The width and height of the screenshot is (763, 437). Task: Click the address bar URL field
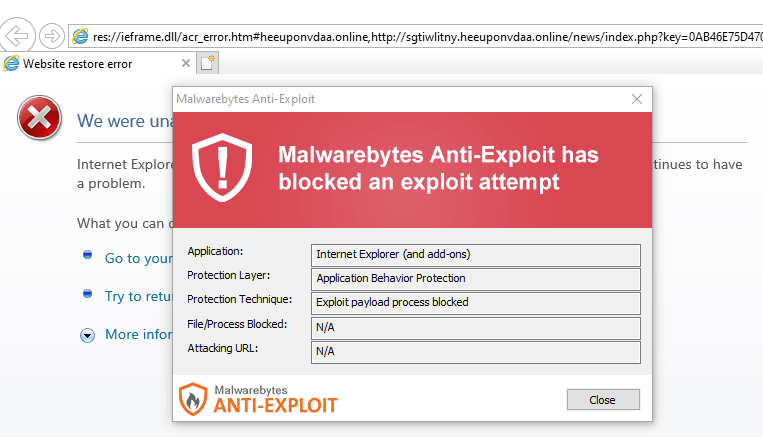(x=420, y=37)
